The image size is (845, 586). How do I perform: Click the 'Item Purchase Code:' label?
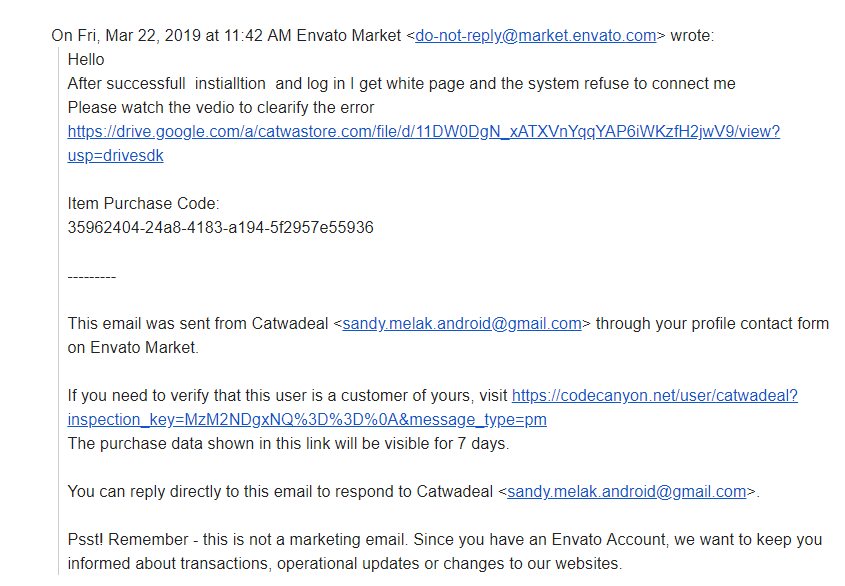tap(143, 204)
